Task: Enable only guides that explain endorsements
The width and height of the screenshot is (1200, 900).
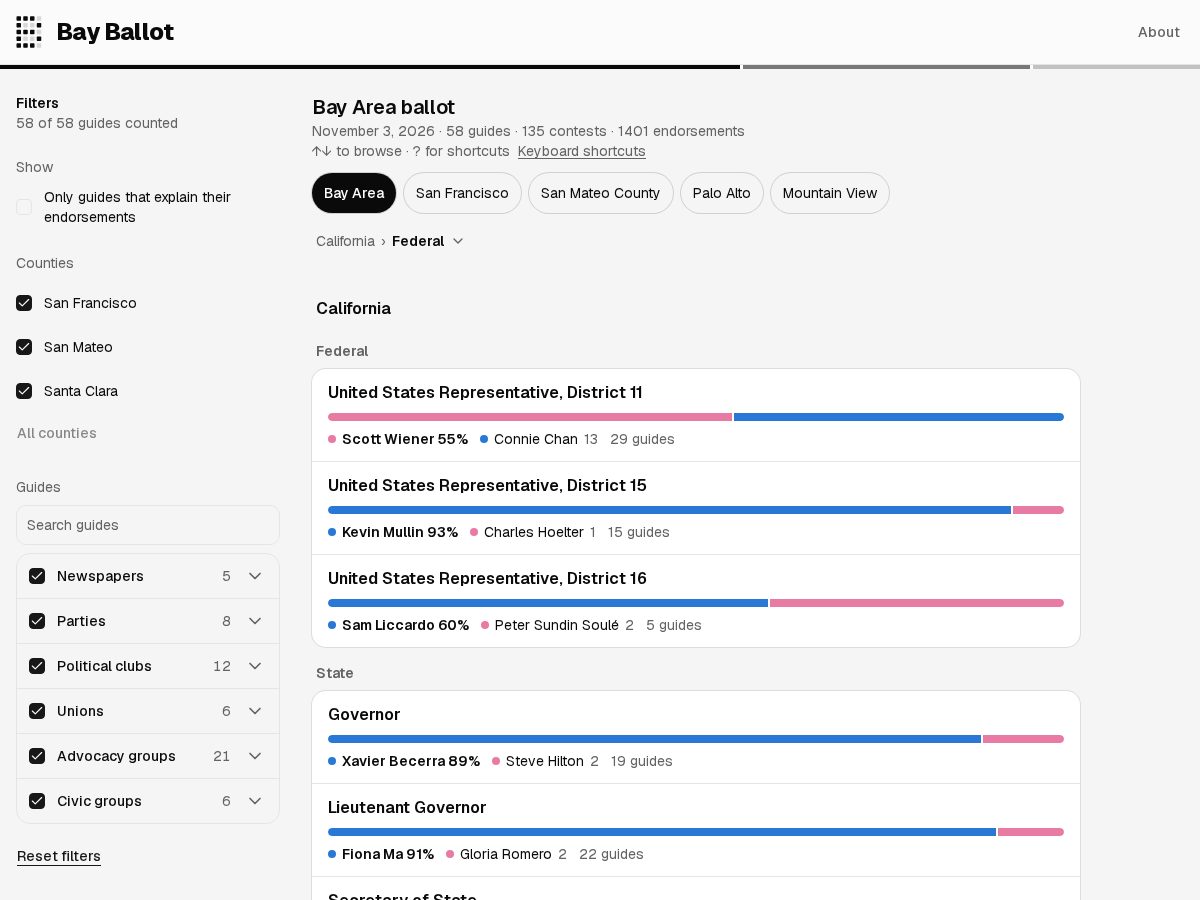Action: tap(24, 207)
